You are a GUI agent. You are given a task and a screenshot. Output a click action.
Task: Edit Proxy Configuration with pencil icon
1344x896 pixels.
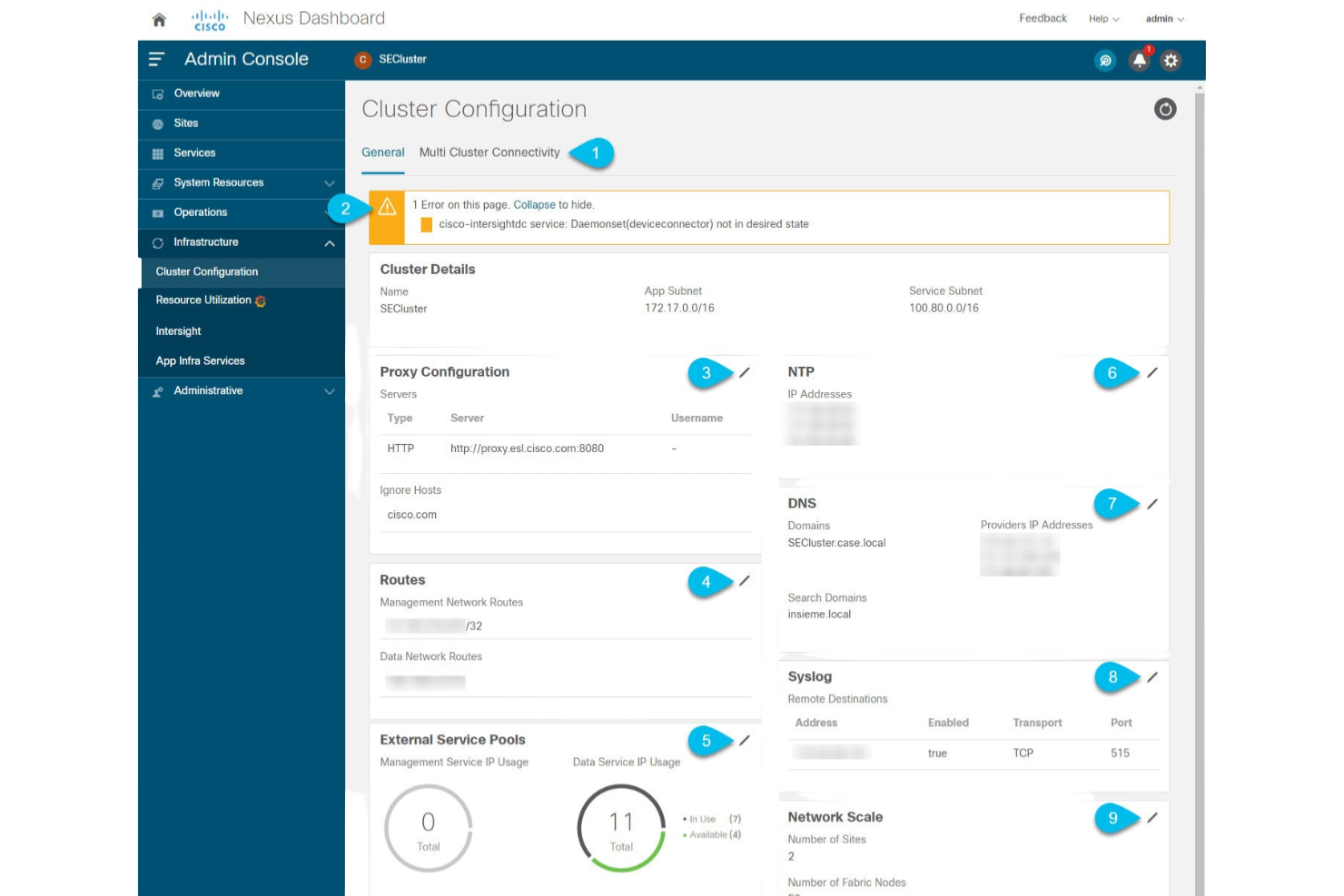[744, 373]
